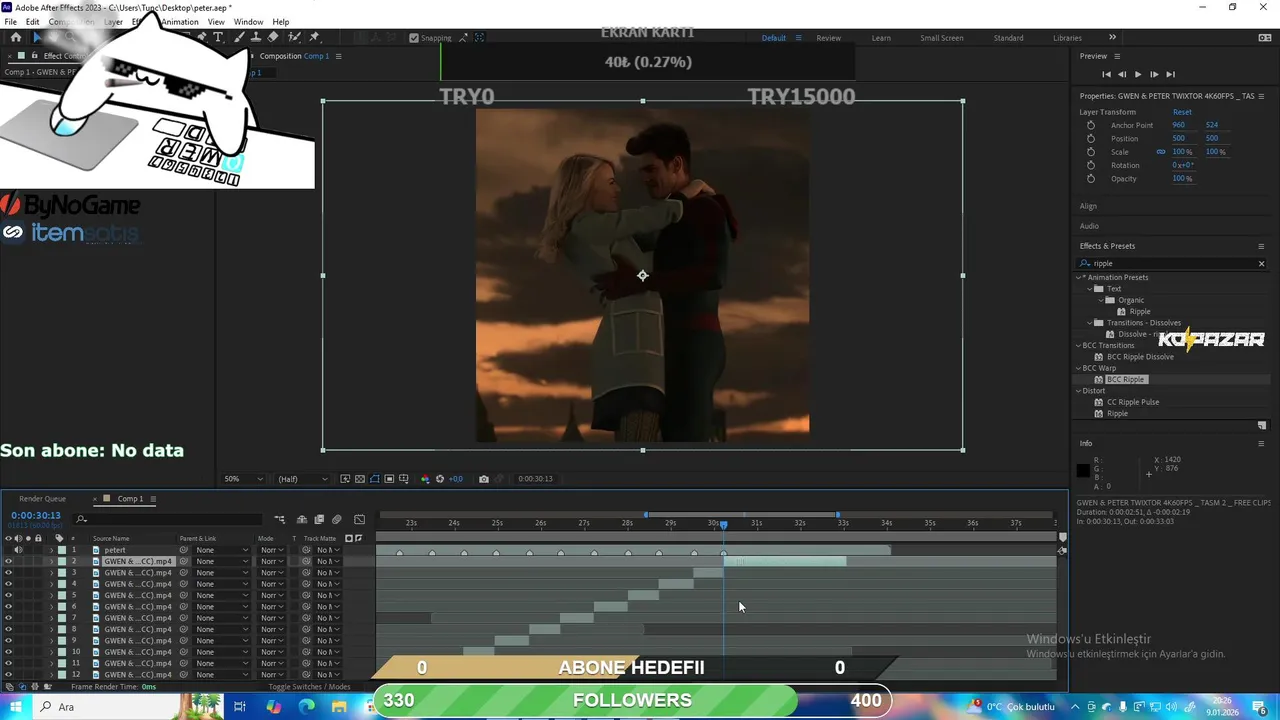Viewport: 1280px width, 720px height.
Task: Click the motion blur enable icon in timeline
Action: (337, 519)
